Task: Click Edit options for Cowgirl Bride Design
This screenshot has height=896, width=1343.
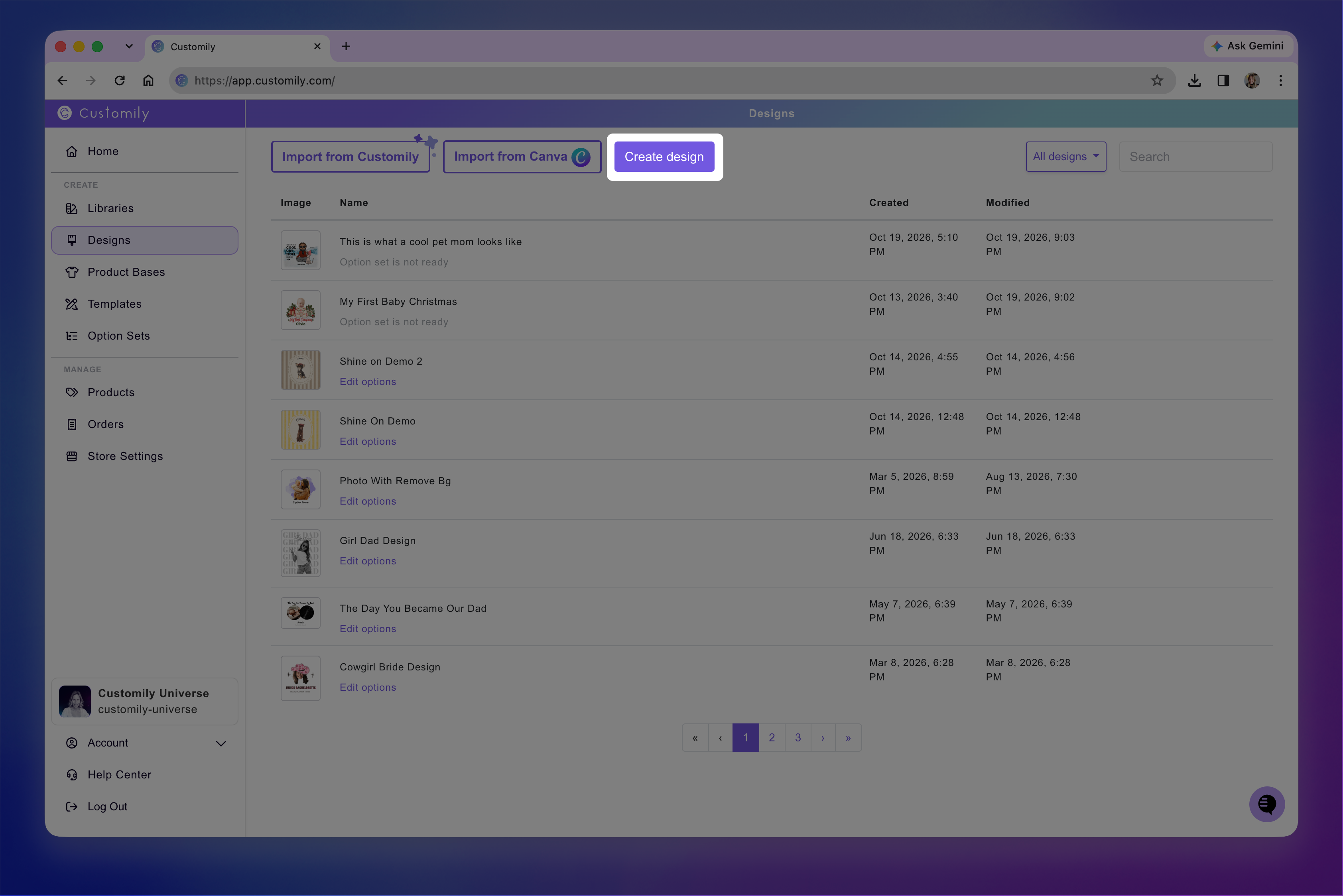Action: tap(368, 688)
